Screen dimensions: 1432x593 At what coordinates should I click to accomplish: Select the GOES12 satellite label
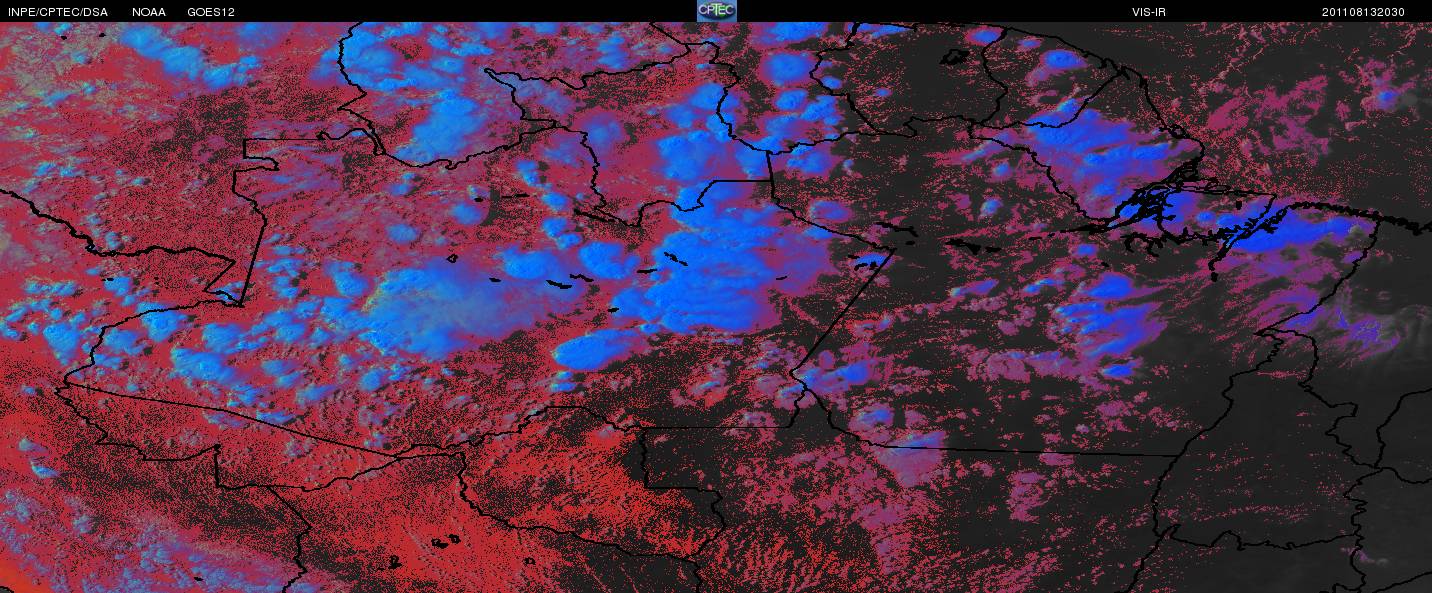[x=211, y=12]
